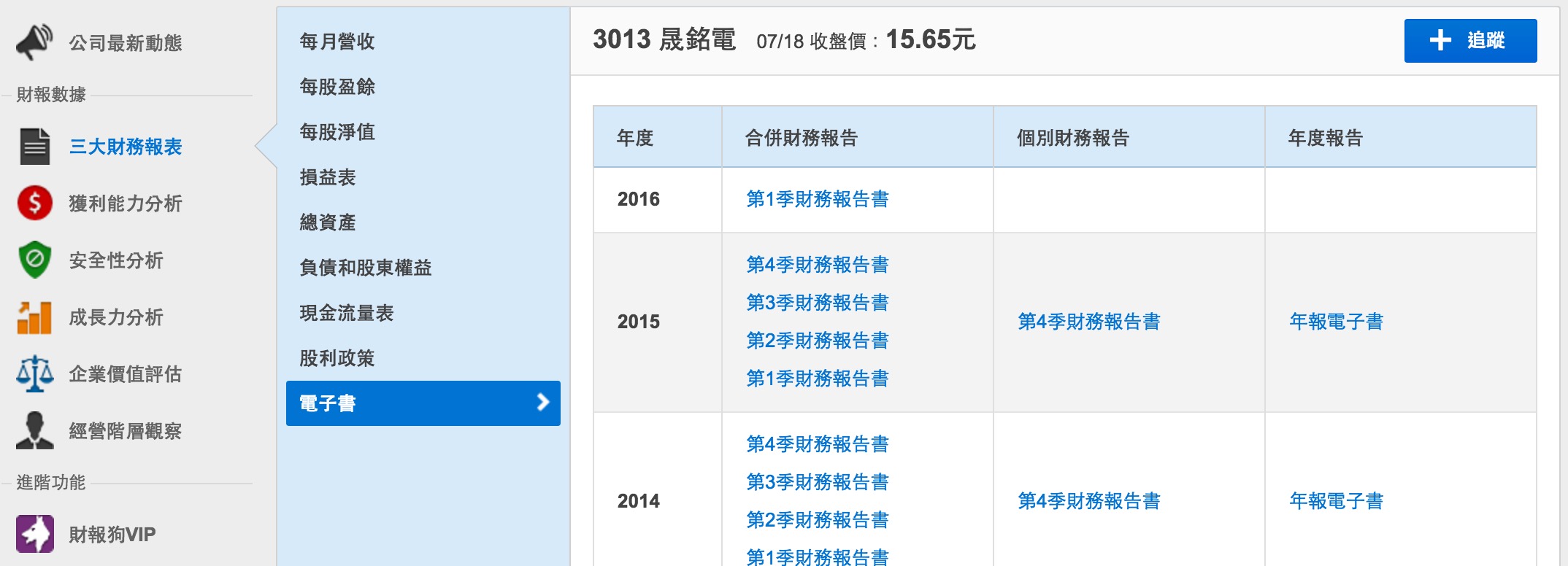Click the document icon for 三大財務報表
This screenshot has height=566, width=1568.
point(34,147)
